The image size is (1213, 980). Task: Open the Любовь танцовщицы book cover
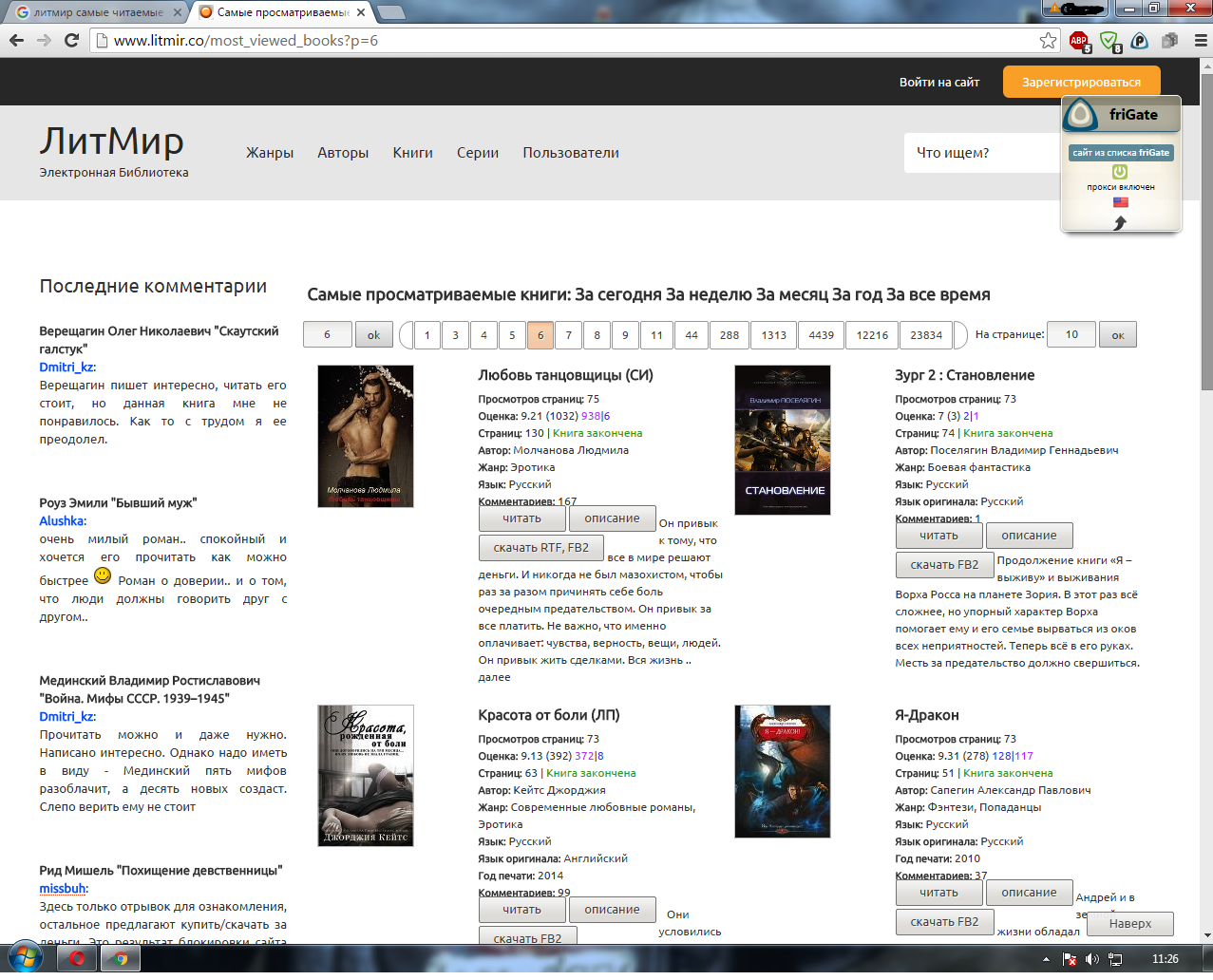(x=366, y=436)
